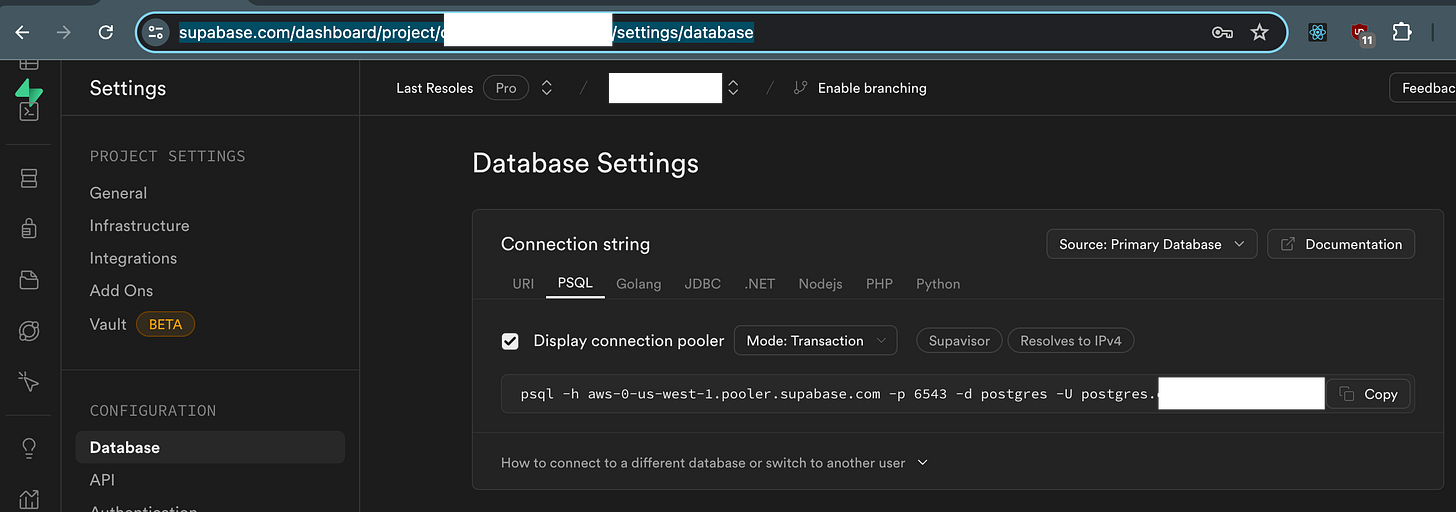1456x512 pixels.
Task: Go back with the browser back arrow
Action: point(21,32)
